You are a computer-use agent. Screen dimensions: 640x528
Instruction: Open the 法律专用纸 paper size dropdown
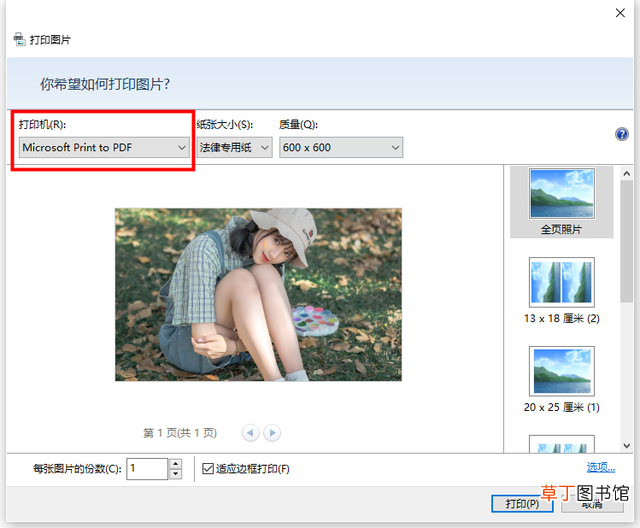[234, 147]
